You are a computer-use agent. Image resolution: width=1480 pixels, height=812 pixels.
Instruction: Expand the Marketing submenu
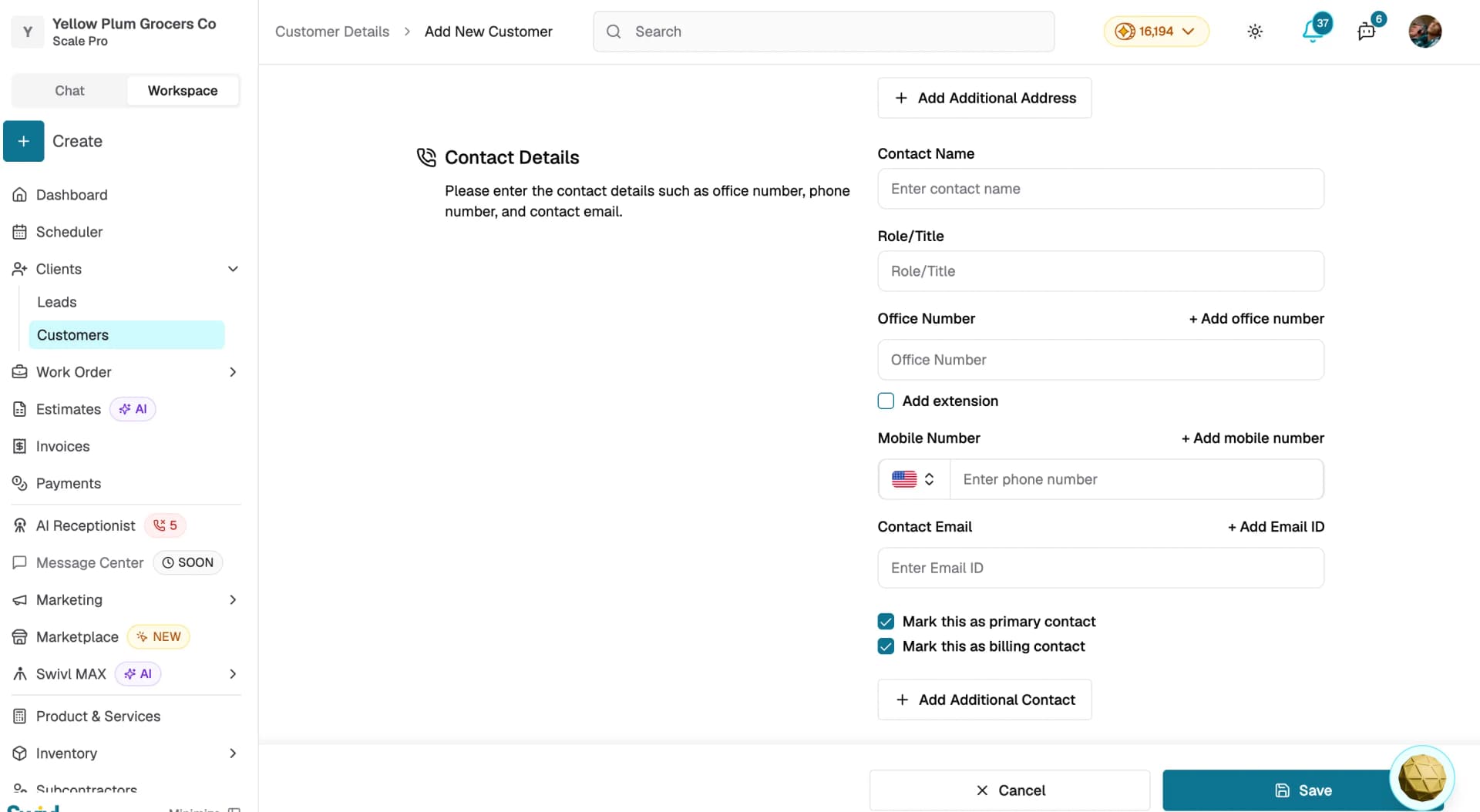tap(233, 600)
